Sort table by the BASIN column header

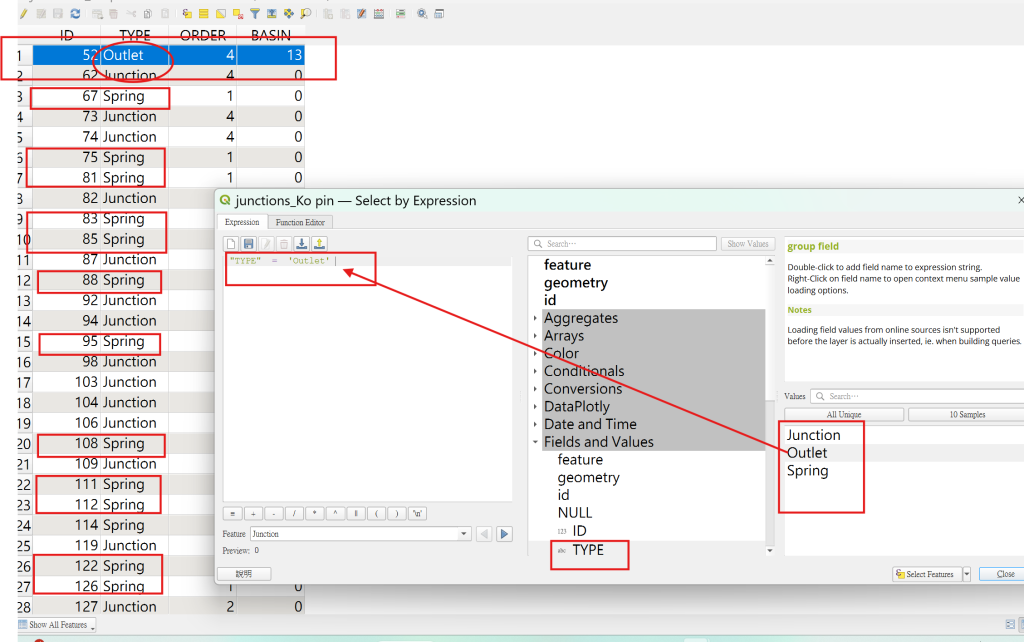point(271,35)
